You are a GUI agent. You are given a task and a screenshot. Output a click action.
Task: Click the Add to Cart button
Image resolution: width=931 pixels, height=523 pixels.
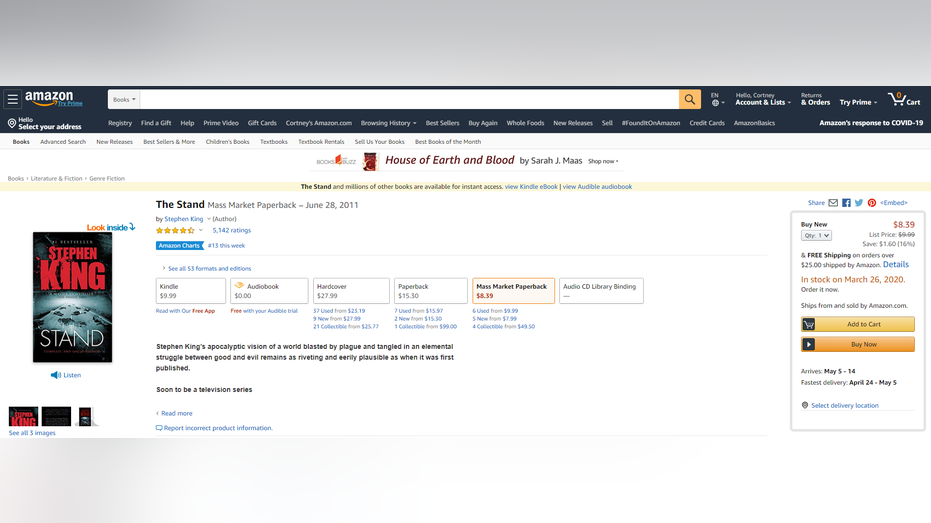click(857, 324)
